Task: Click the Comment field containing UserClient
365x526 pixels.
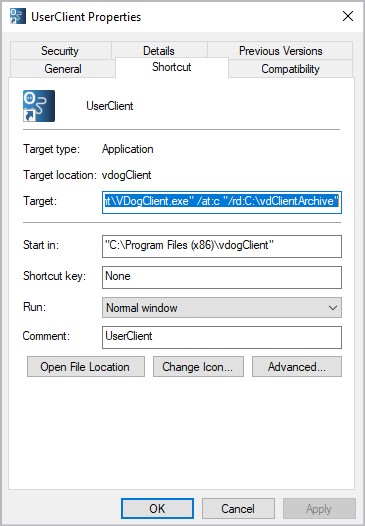Action: coord(222,337)
